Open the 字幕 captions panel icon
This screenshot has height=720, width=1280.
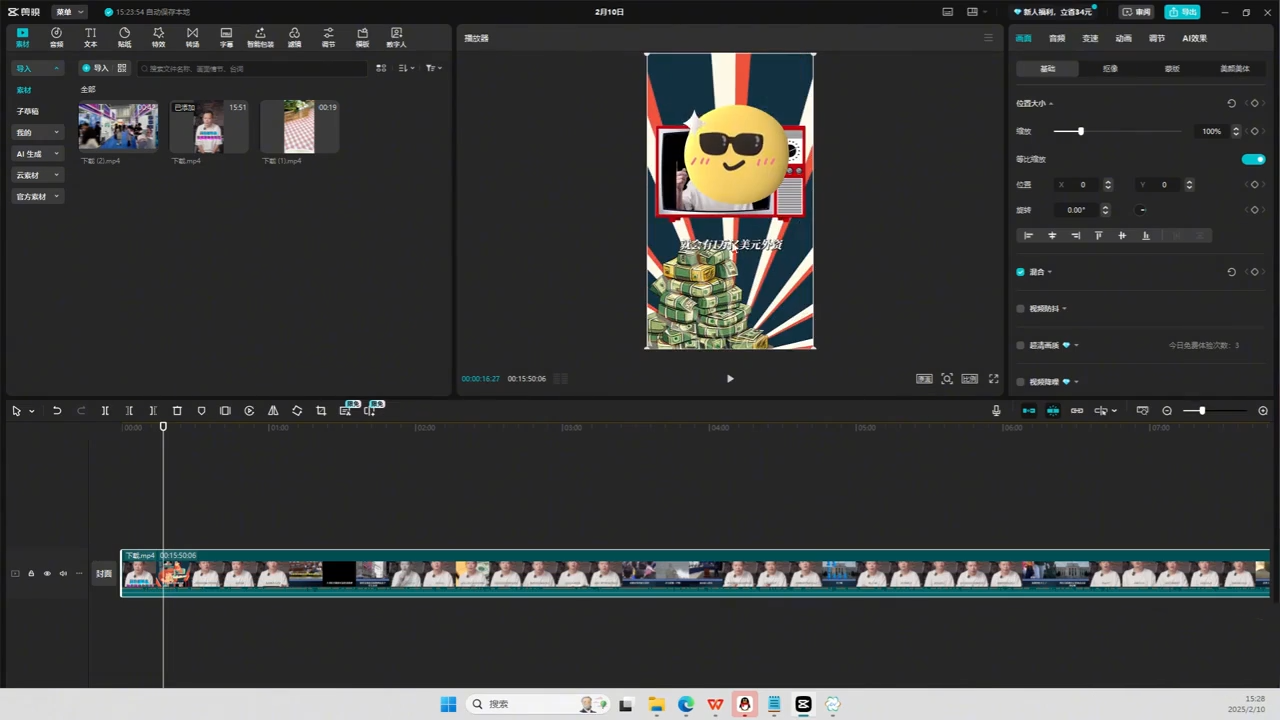[226, 37]
